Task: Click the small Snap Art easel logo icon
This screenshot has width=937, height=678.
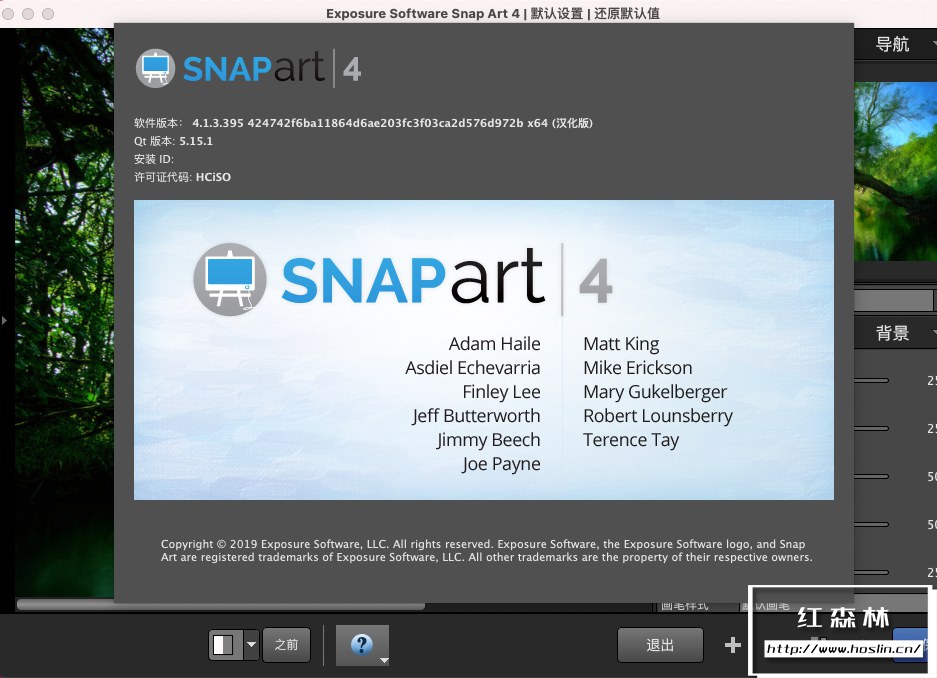Action: point(155,68)
